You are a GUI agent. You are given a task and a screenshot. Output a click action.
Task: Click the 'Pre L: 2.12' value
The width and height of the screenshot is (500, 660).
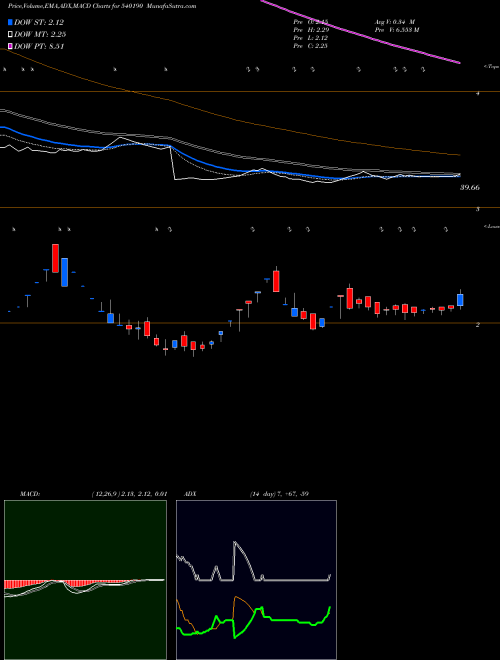311,38
